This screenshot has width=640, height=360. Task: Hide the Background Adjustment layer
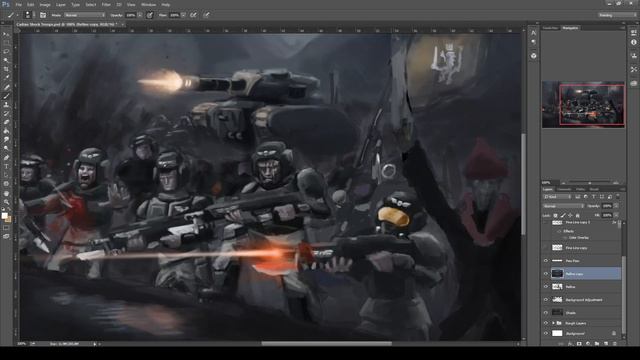[x=546, y=300]
